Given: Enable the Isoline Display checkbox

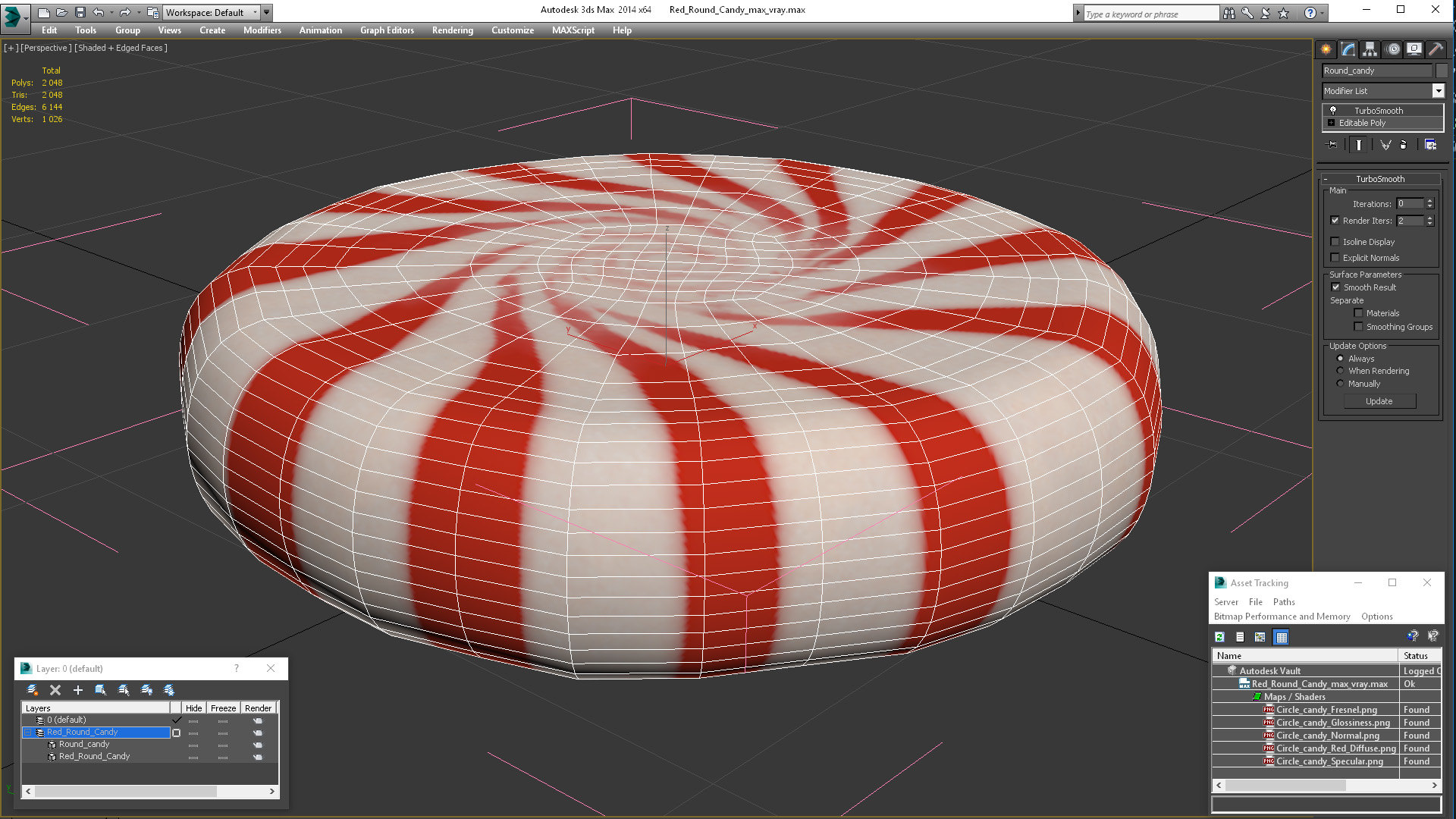Looking at the screenshot, I should coord(1335,242).
